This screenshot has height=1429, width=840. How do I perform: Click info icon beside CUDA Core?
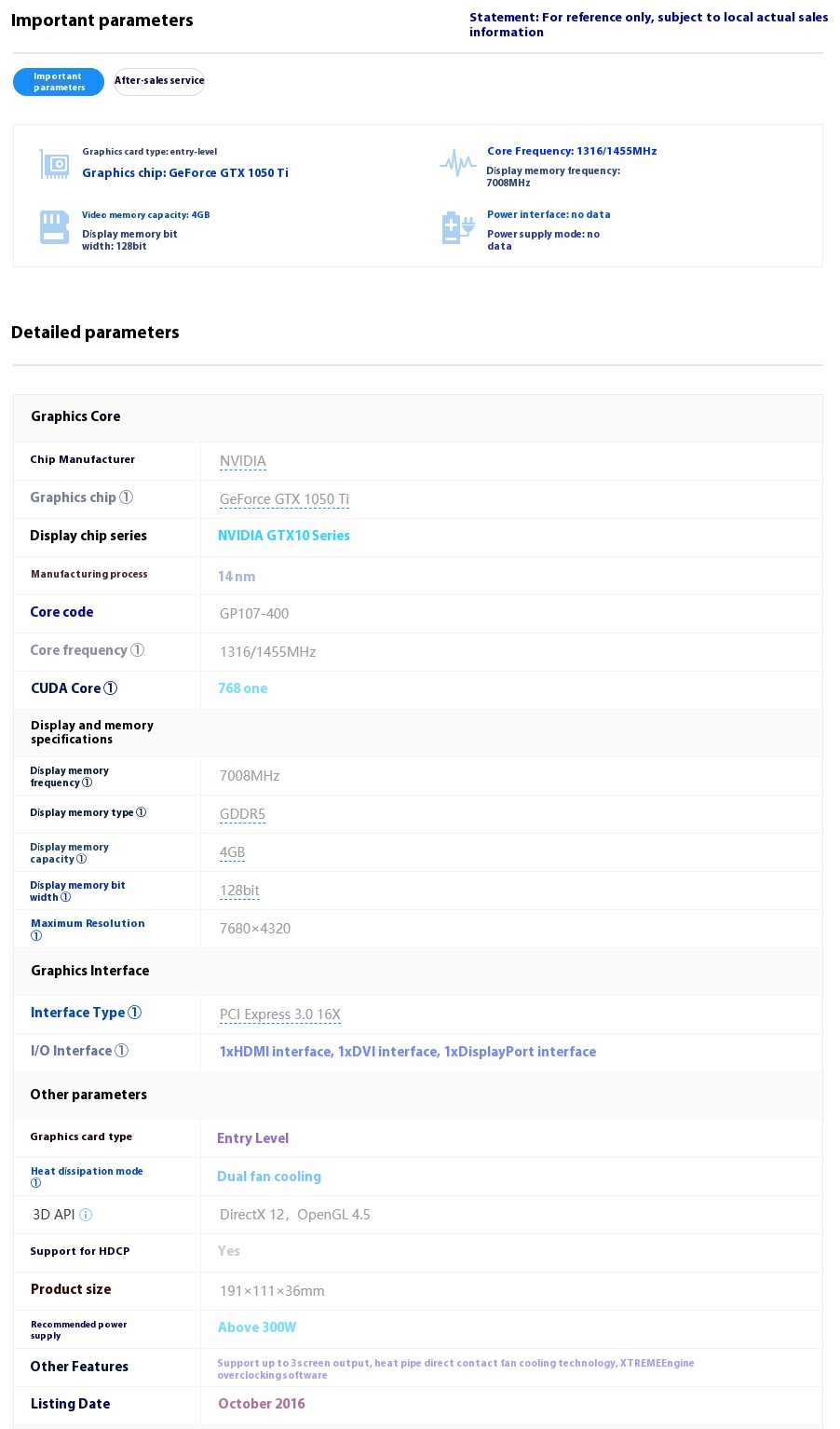(110, 688)
